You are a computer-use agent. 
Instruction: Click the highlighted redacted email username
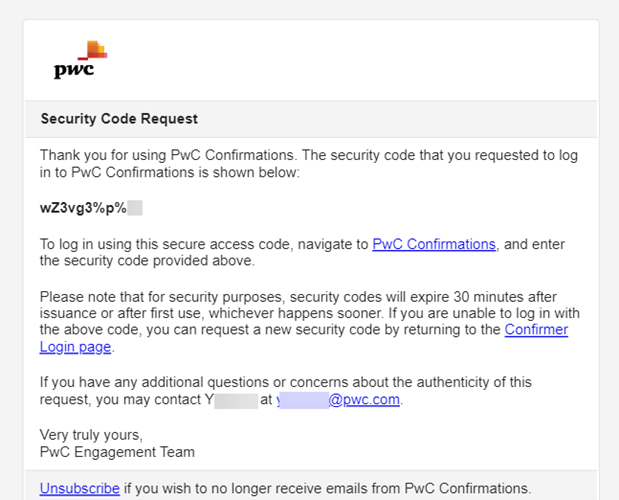click(x=304, y=400)
